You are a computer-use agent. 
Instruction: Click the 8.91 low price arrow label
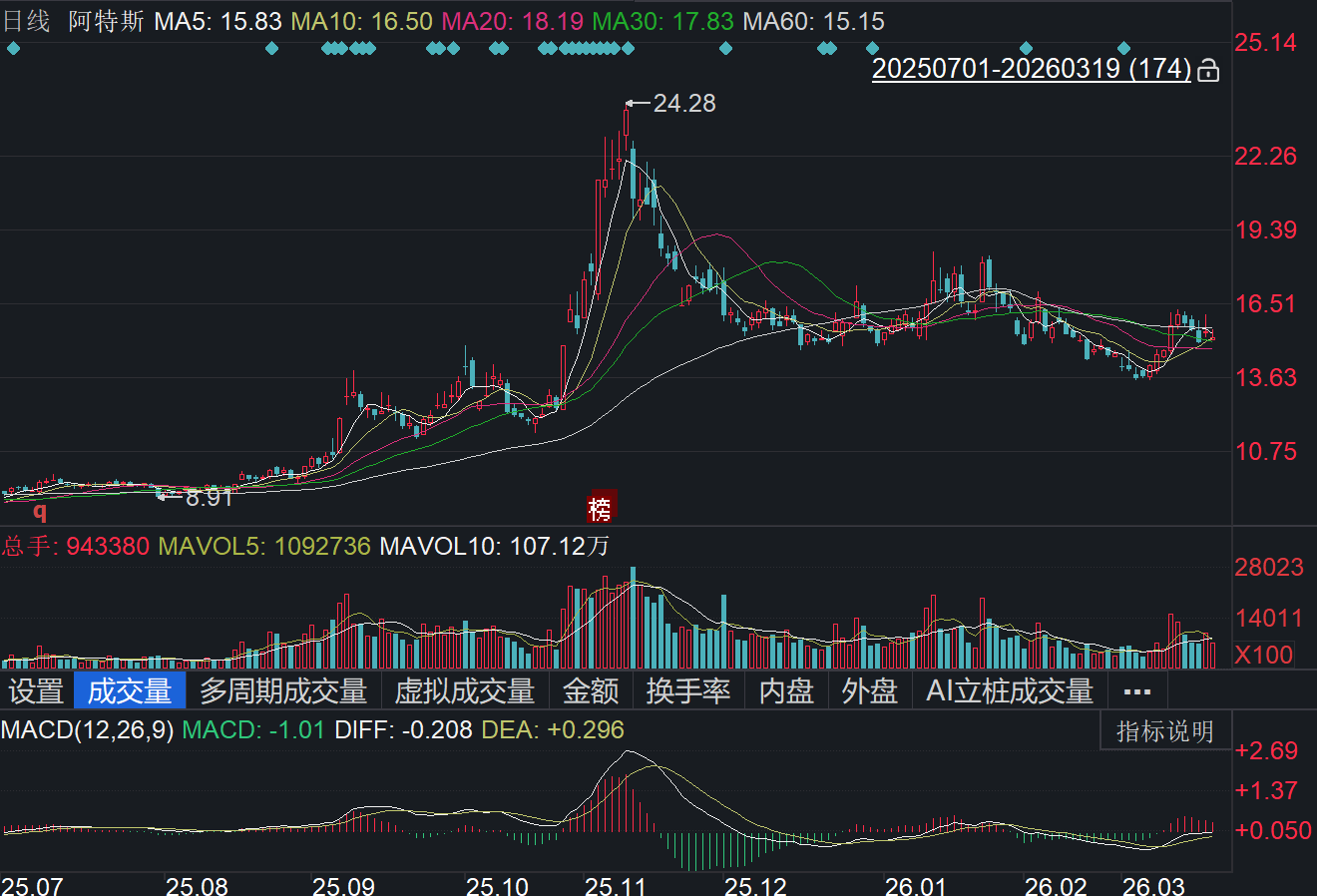tap(208, 497)
